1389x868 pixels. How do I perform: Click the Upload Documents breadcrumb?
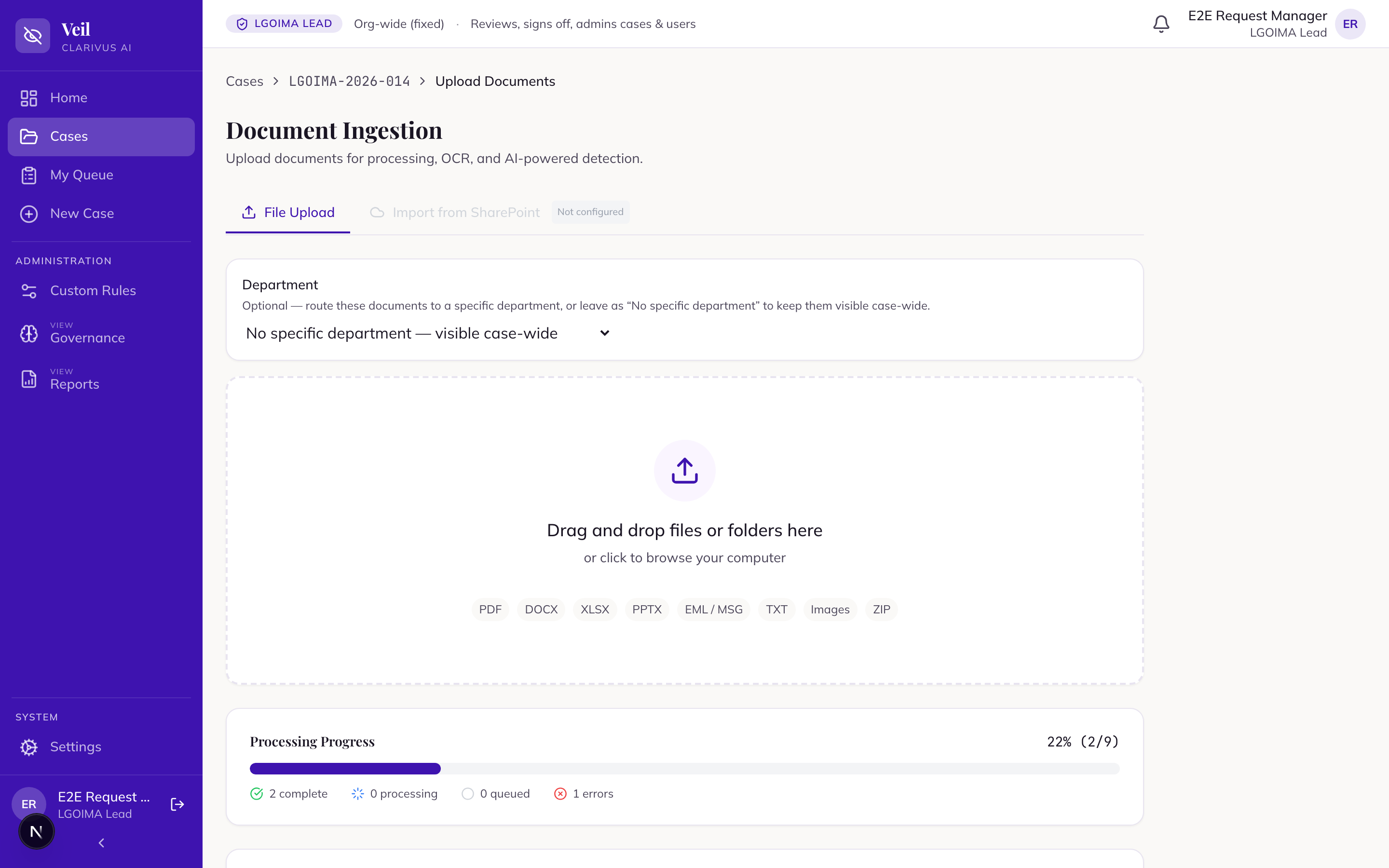click(495, 81)
